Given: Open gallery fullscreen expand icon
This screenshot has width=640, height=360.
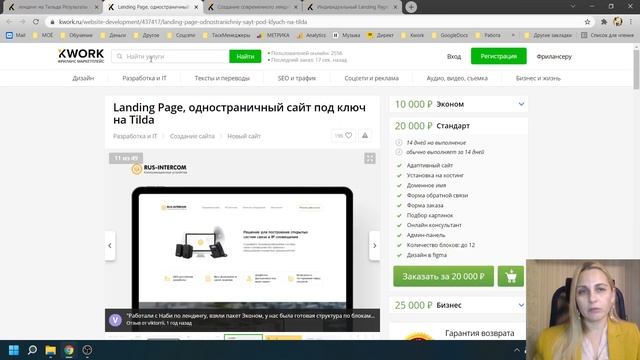Looking at the screenshot, I should pyautogui.click(x=370, y=158).
